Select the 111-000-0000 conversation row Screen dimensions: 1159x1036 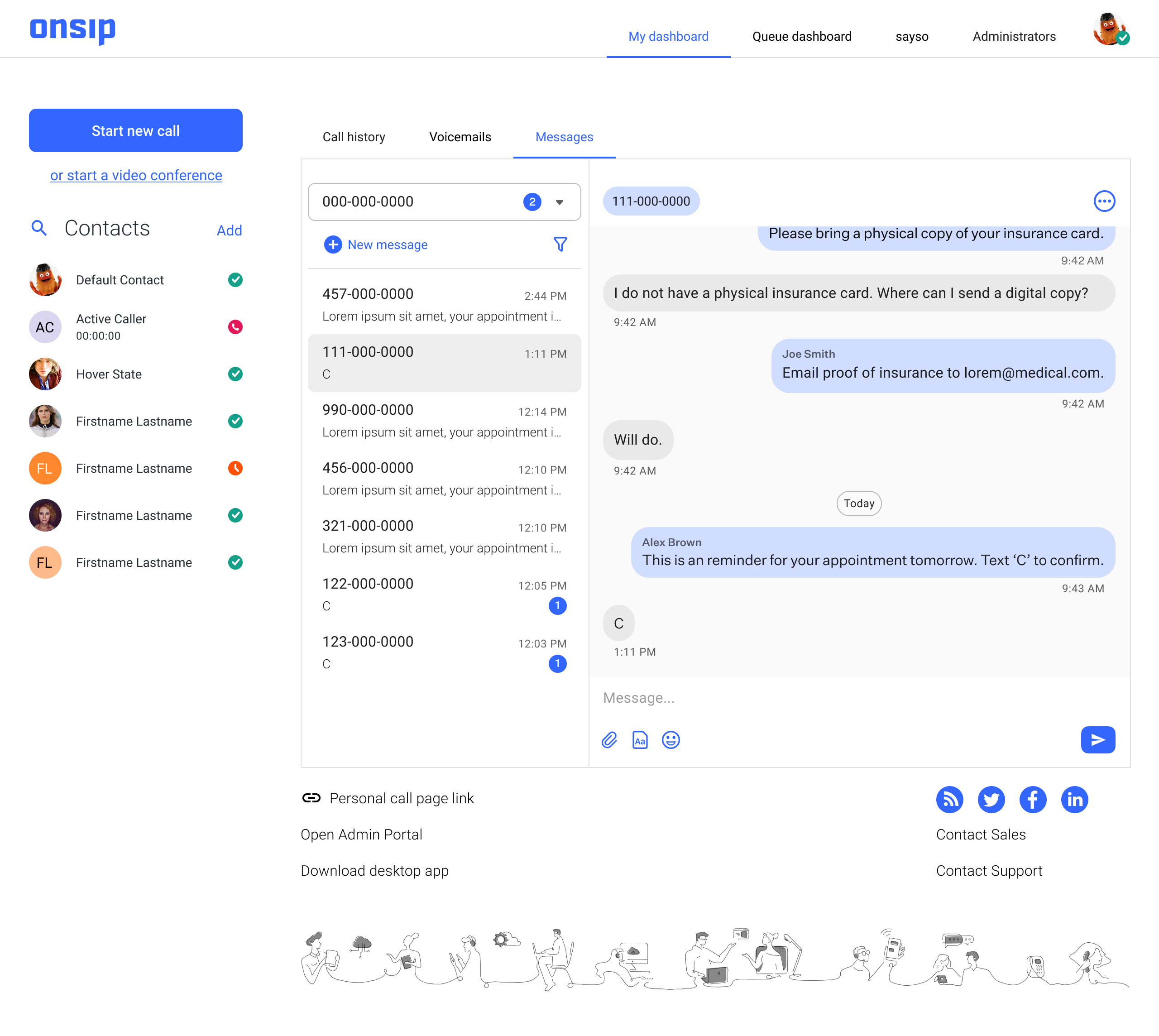(444, 363)
